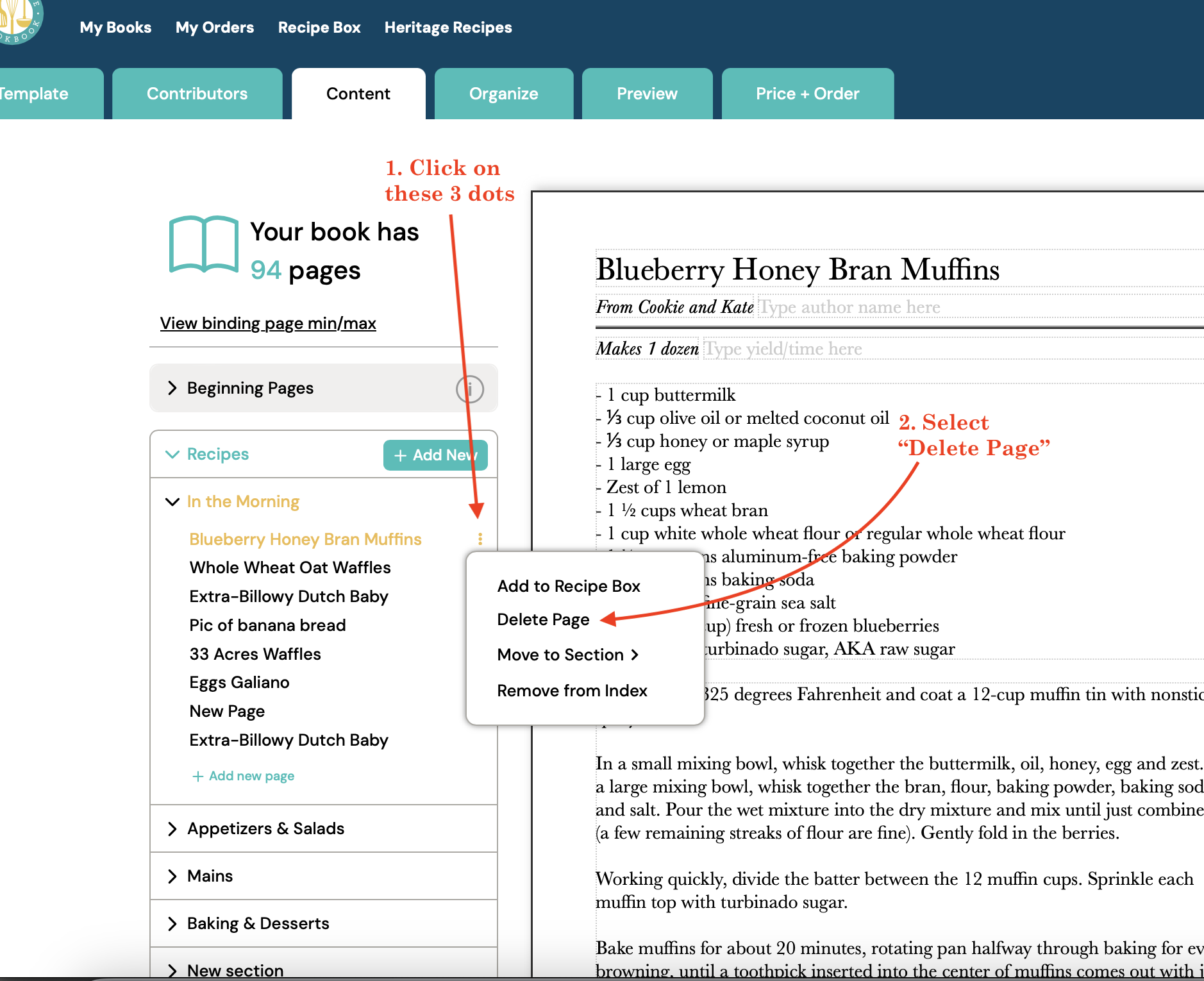Open Heritage Recipes in the top navigation
This screenshot has width=1204, height=981.
447,27
